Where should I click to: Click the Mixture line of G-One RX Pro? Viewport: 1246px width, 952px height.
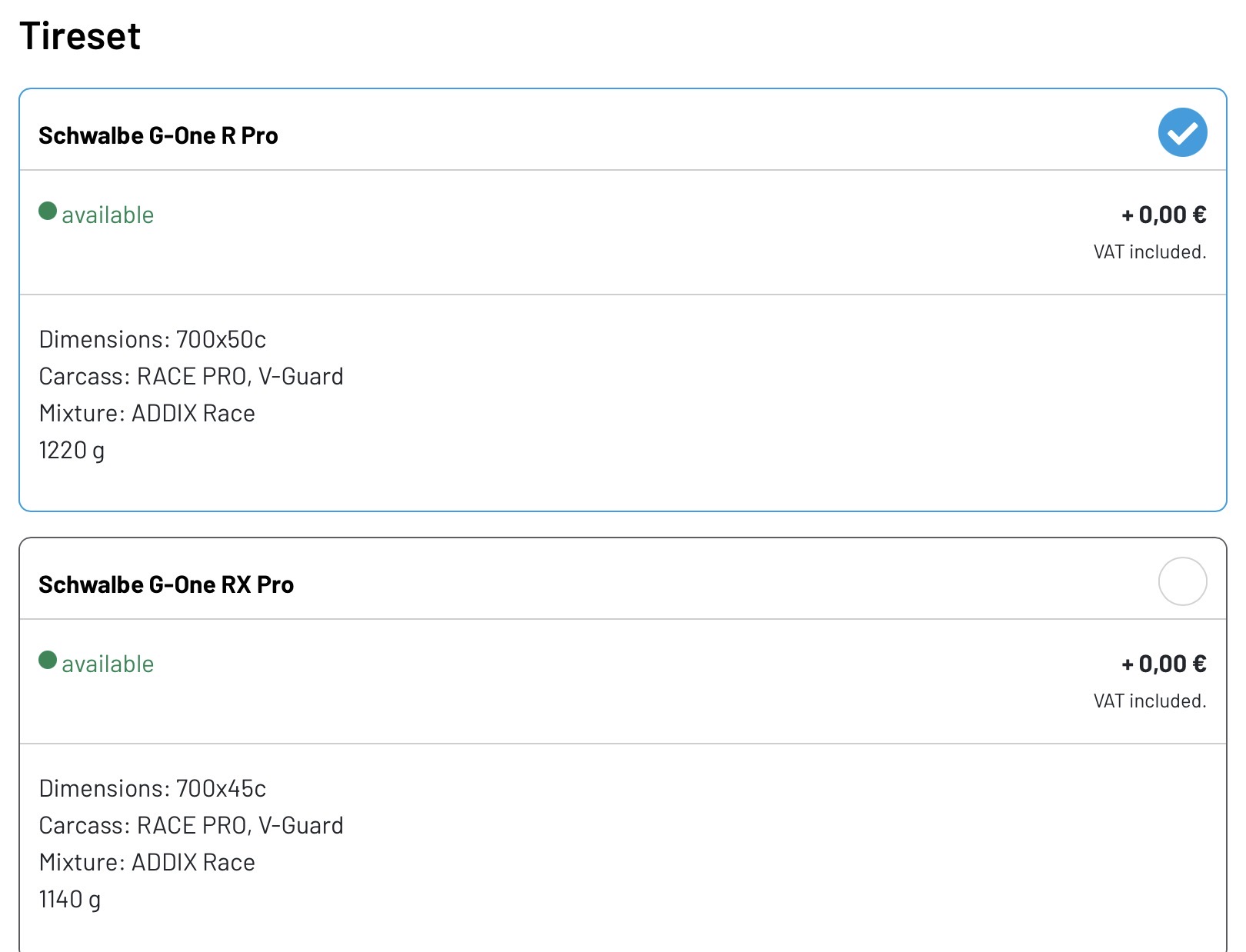point(147,863)
